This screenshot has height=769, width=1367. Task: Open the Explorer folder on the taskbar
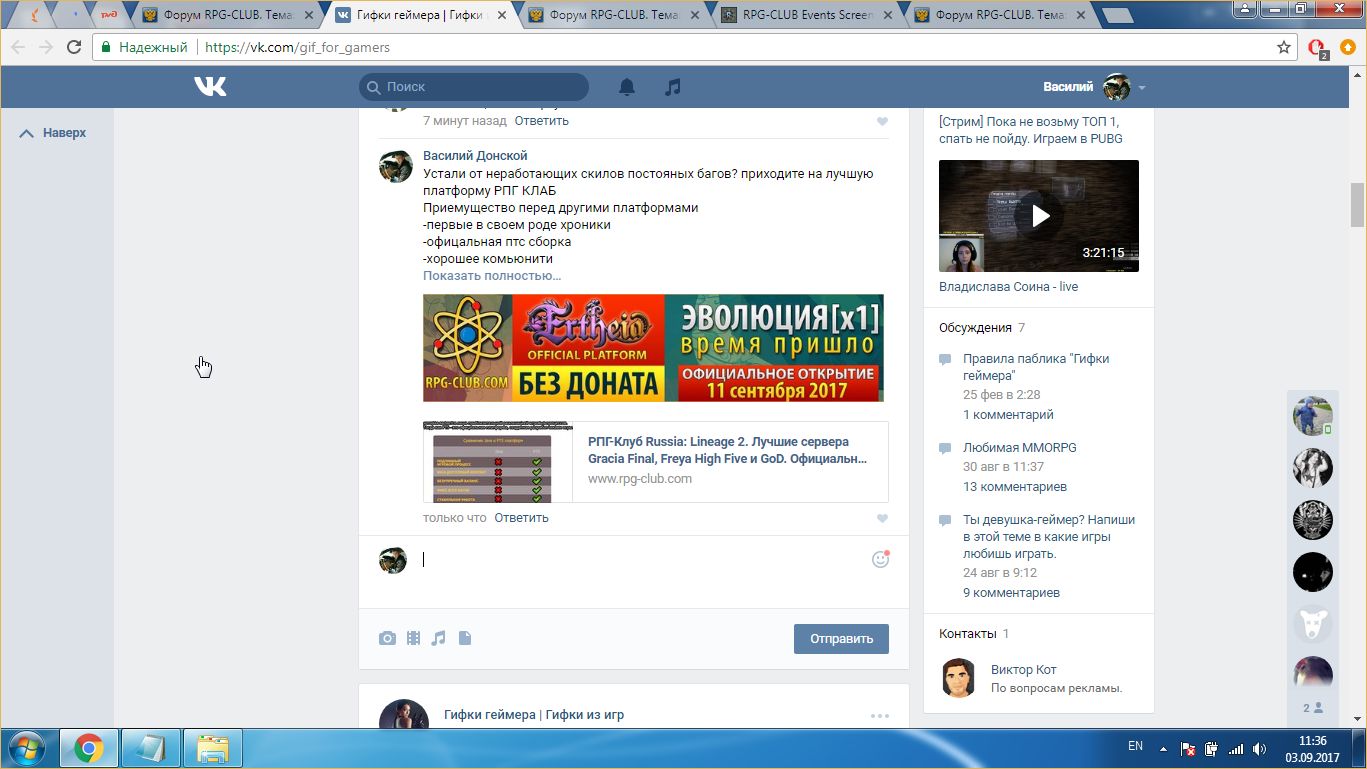tap(213, 748)
